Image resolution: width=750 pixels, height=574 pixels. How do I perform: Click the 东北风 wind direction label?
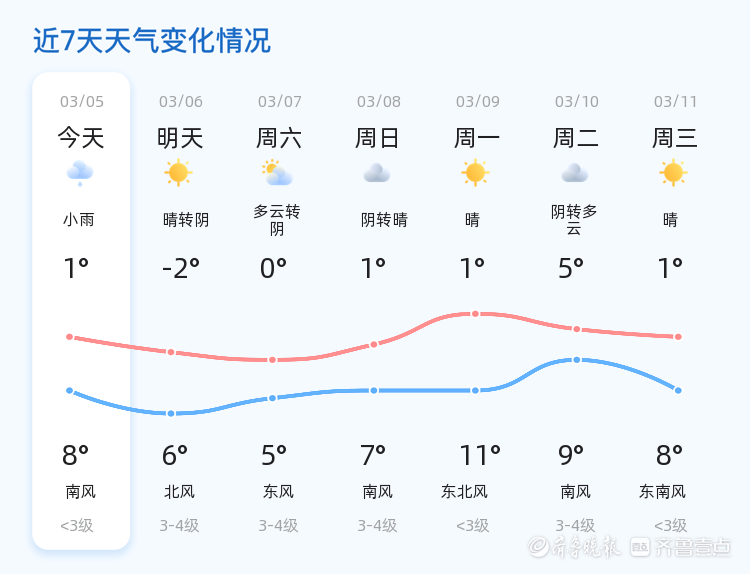(464, 491)
